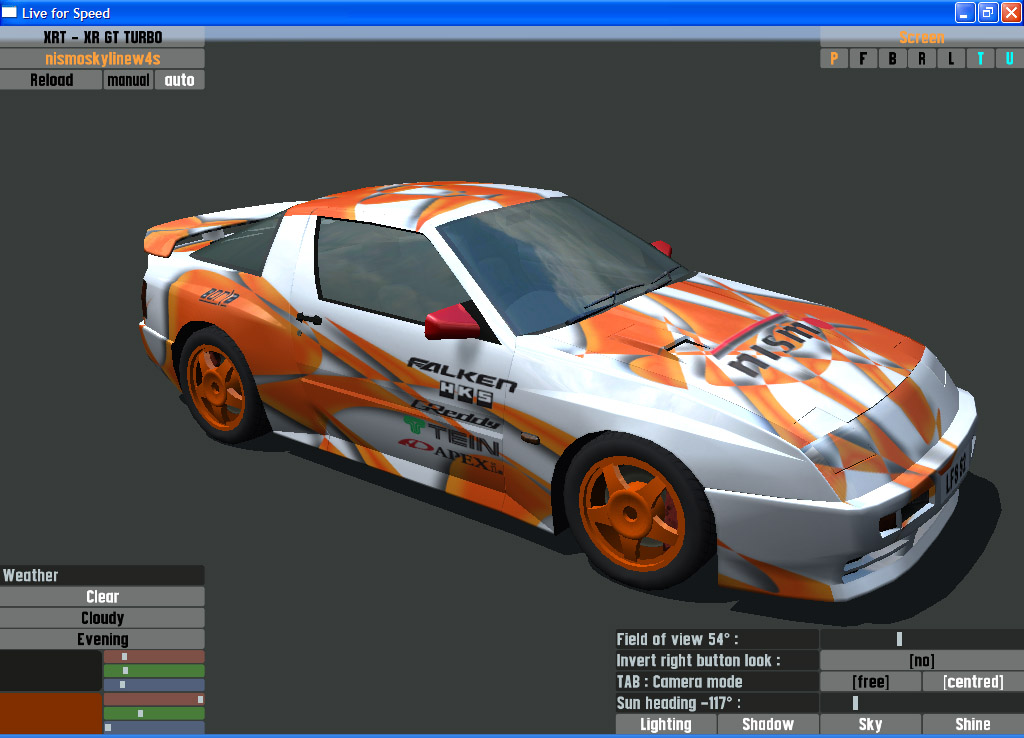
Task: Click the Field of view 54° label
Action: (717, 639)
